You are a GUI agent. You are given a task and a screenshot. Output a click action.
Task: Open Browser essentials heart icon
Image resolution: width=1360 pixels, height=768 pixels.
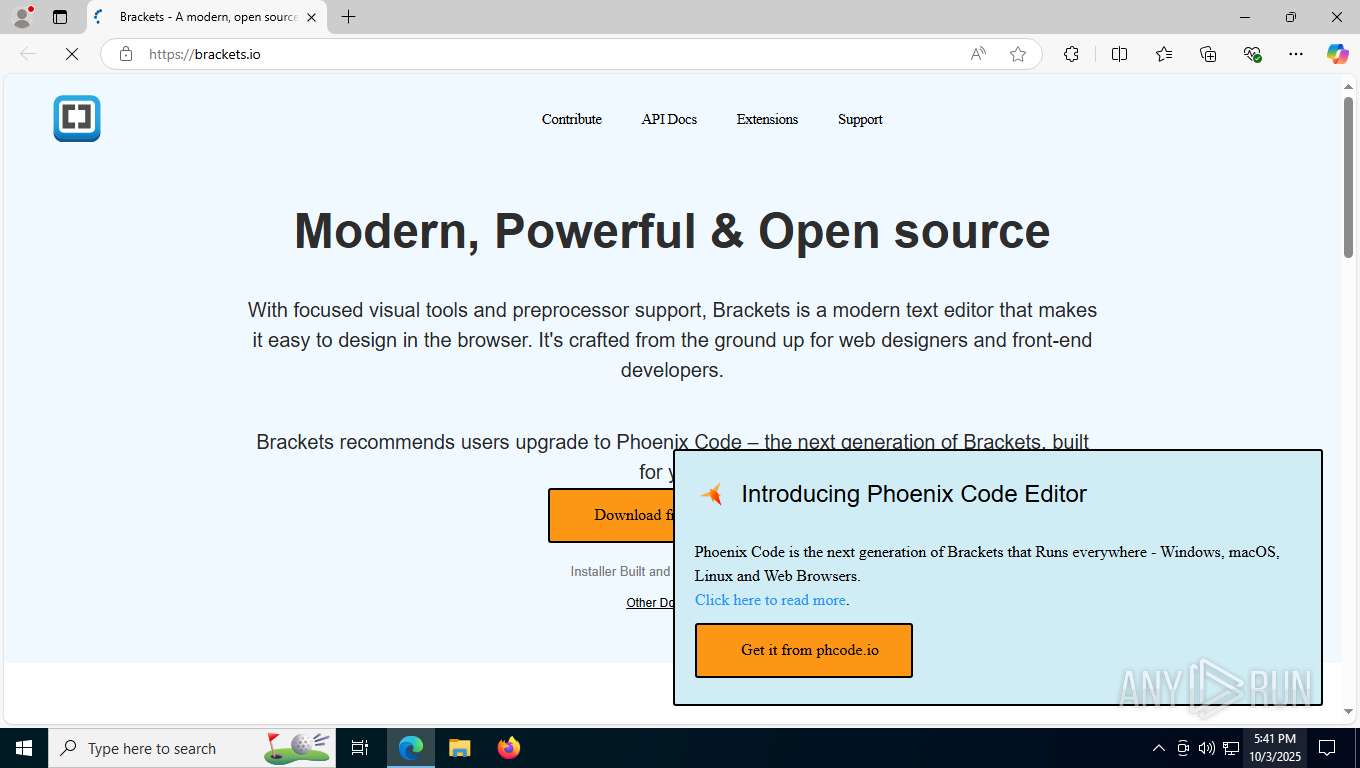pyautogui.click(x=1252, y=54)
